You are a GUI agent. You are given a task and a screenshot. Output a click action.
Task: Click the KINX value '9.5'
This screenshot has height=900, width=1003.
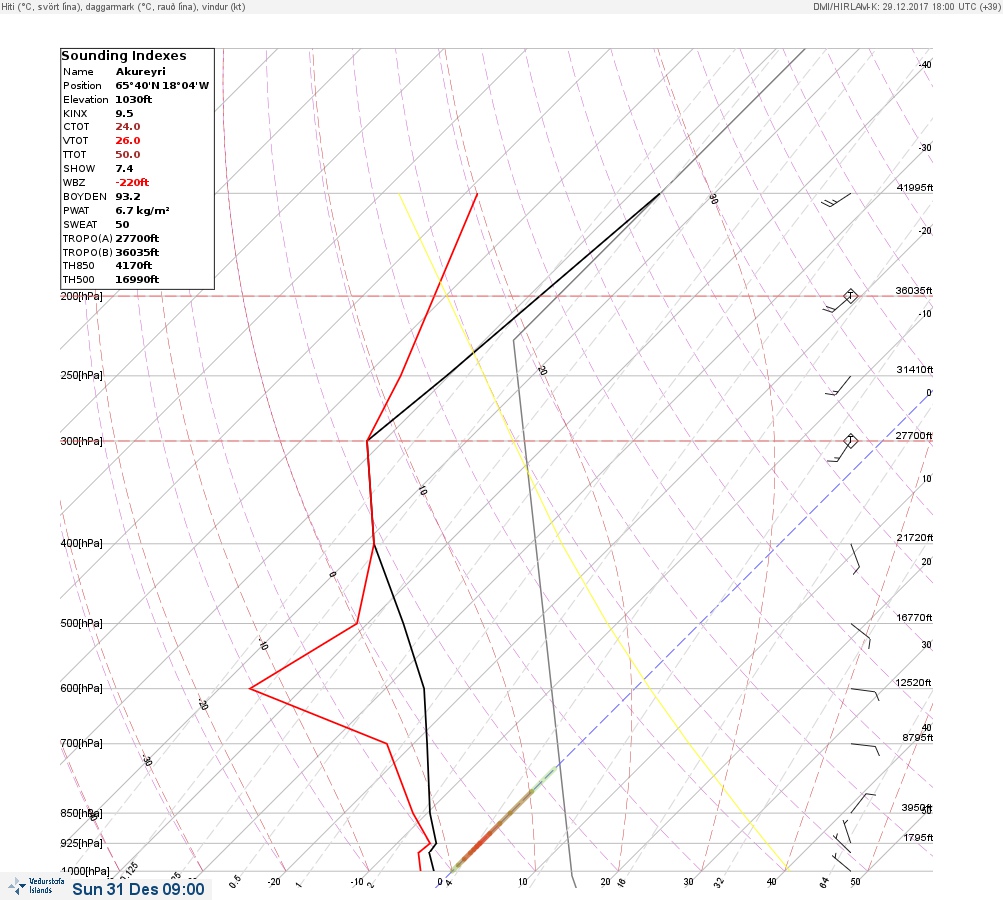(x=124, y=114)
